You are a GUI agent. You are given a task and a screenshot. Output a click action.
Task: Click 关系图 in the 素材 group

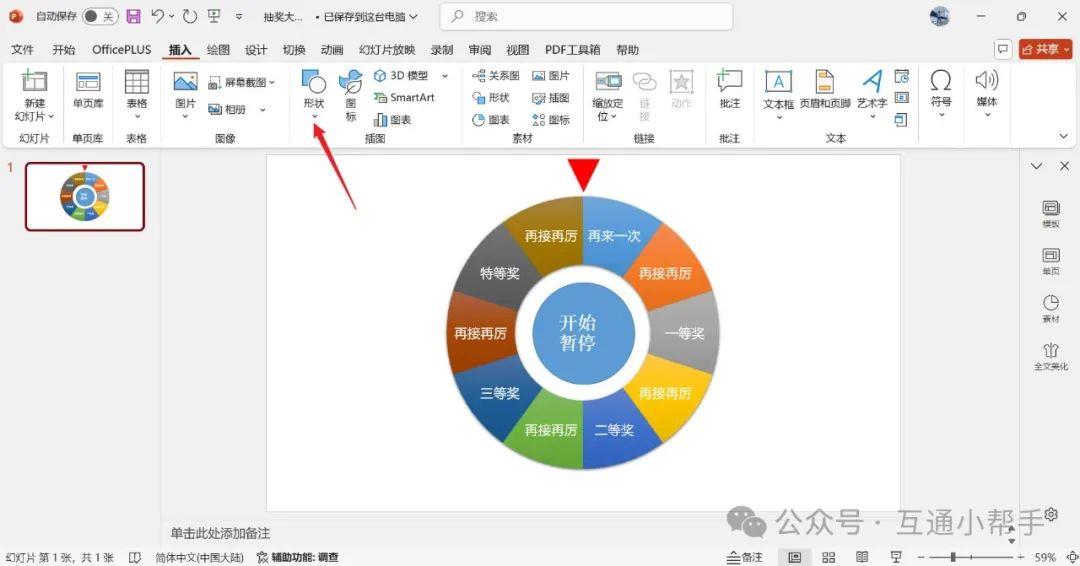tap(496, 75)
